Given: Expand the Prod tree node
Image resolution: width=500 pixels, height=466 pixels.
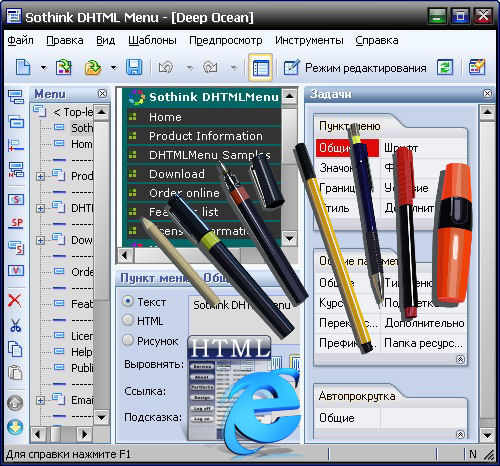Looking at the screenshot, I should tap(40, 176).
